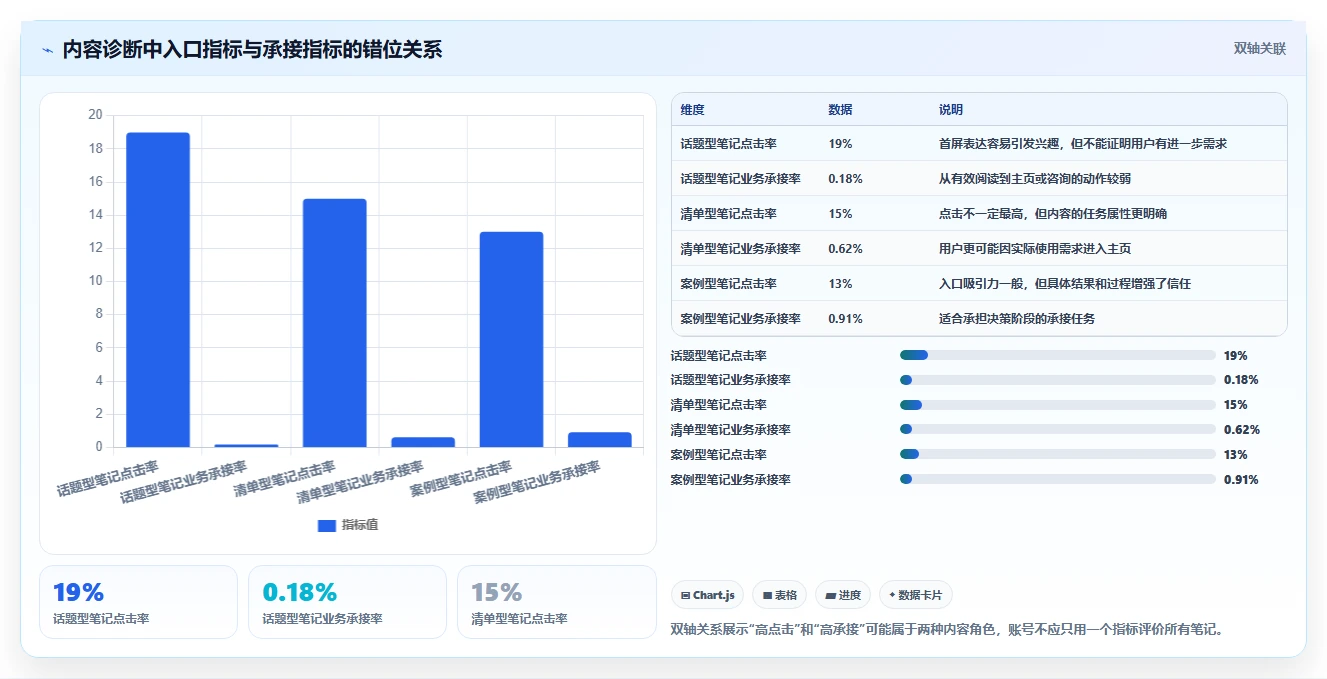Click the 话题型笔记业务承接率 progress bar
The height and width of the screenshot is (679, 1327).
(1058, 380)
